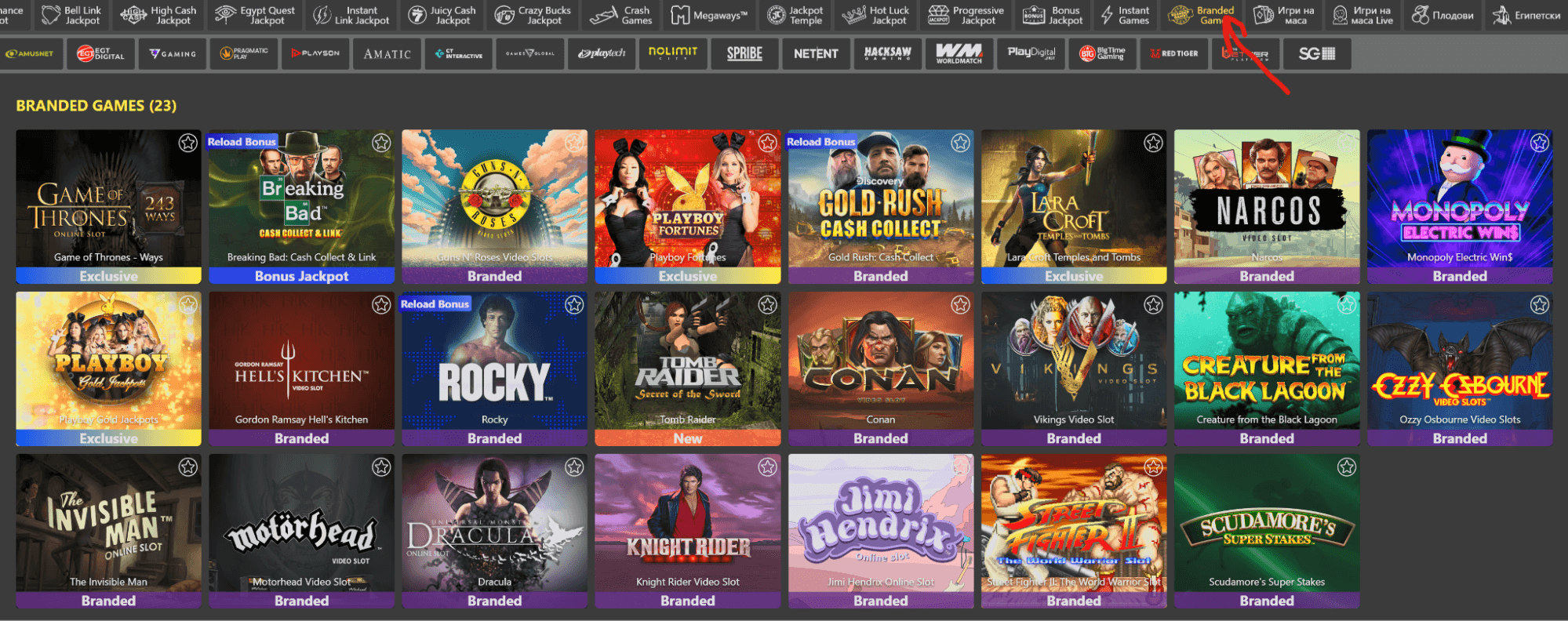Open the Instant Games category
The image size is (1568, 621).
1125,15
